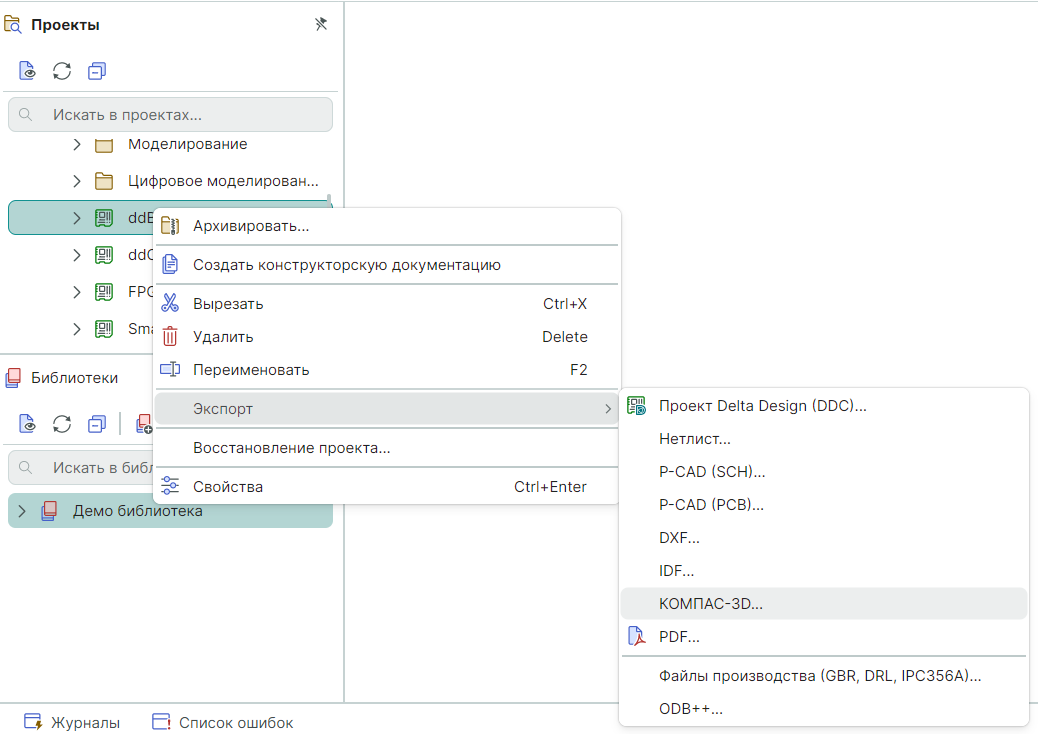The width and height of the screenshot is (1038, 734).
Task: Expand the Демо библиотека tree node
Action: click(x=22, y=511)
